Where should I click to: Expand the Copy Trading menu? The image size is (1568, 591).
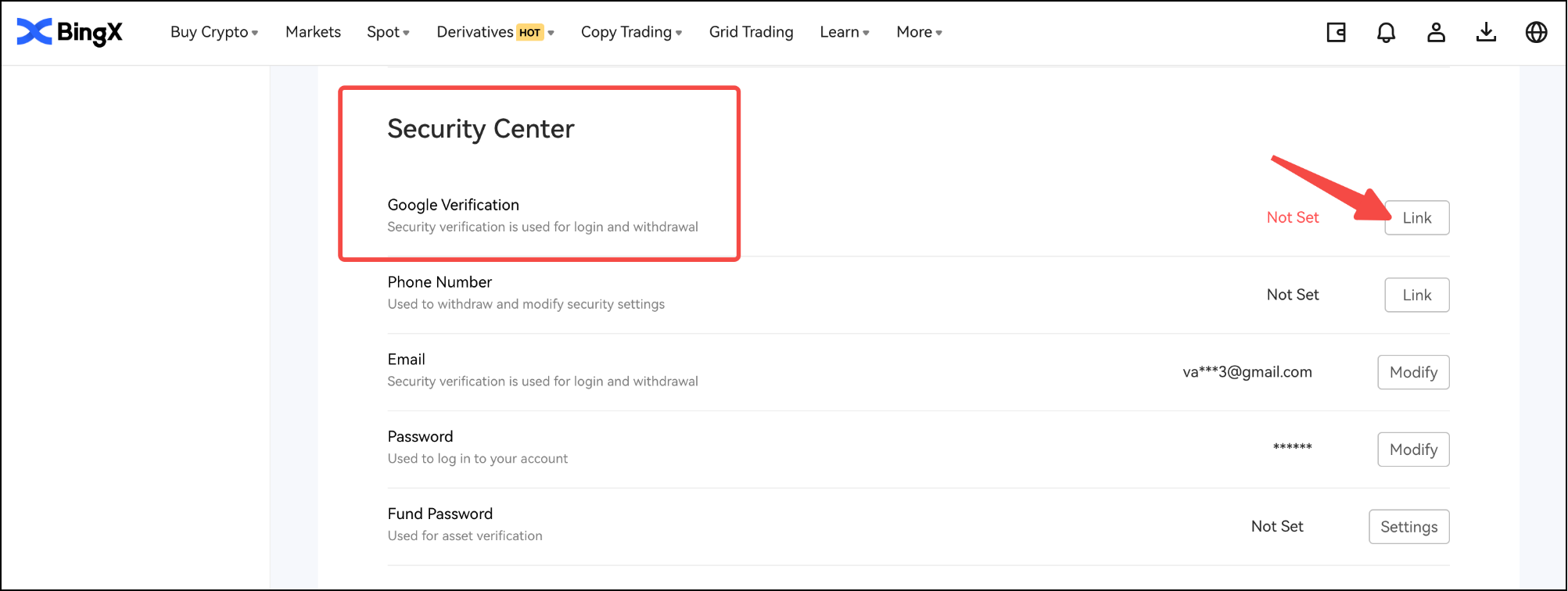pyautogui.click(x=631, y=32)
